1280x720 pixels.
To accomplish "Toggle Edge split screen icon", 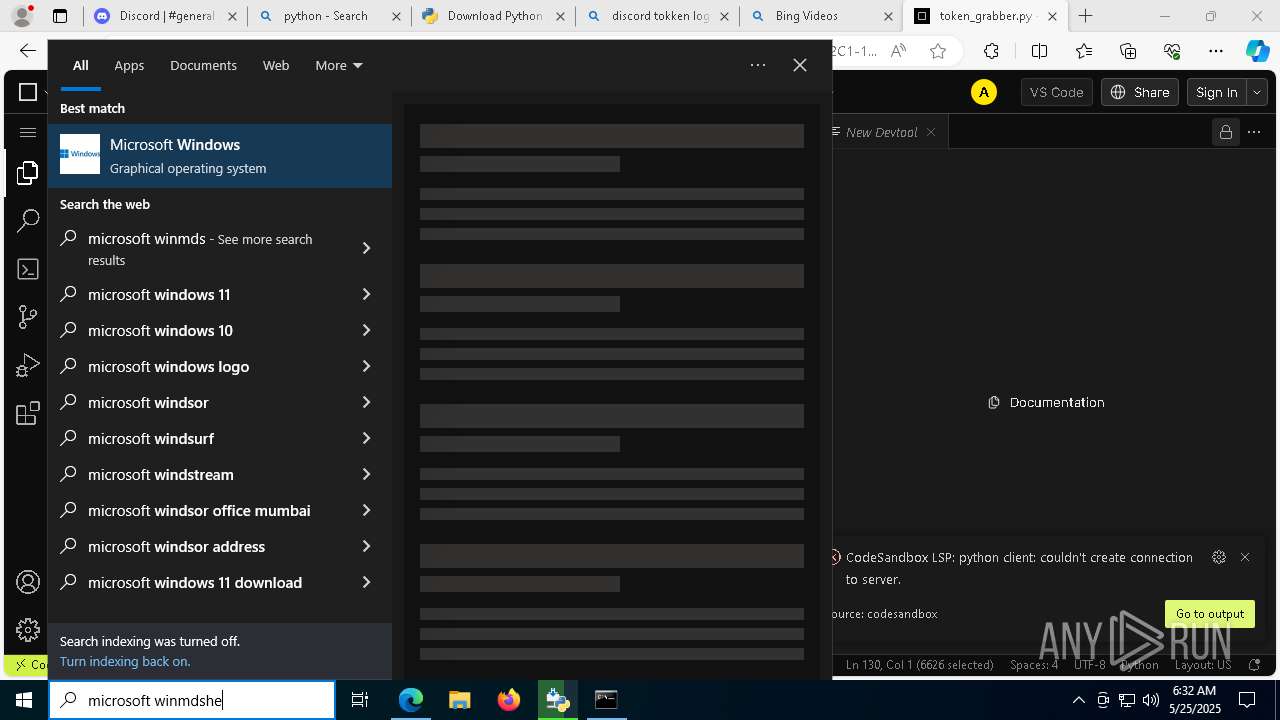I will coord(1039,51).
